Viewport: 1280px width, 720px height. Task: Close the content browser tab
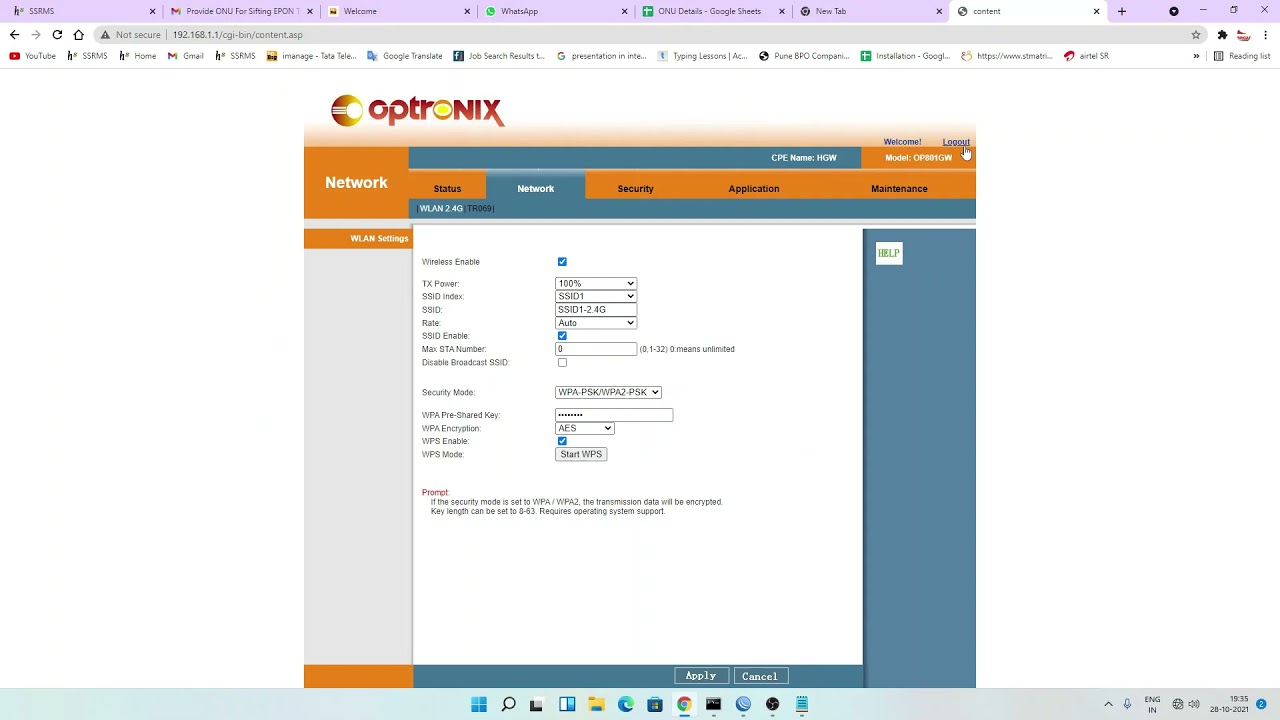point(1096,11)
